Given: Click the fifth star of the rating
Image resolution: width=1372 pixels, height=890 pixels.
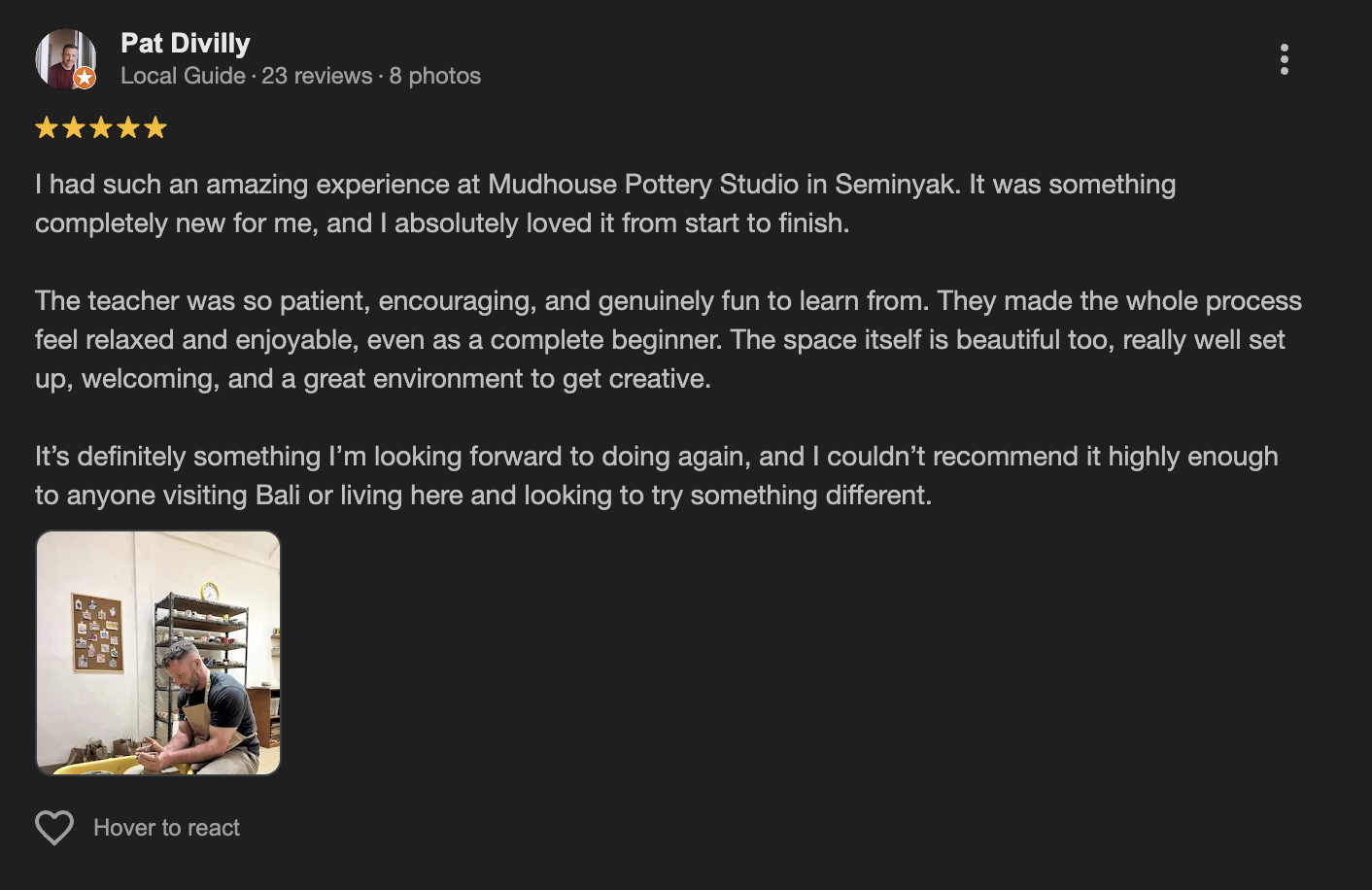Looking at the screenshot, I should (x=155, y=126).
